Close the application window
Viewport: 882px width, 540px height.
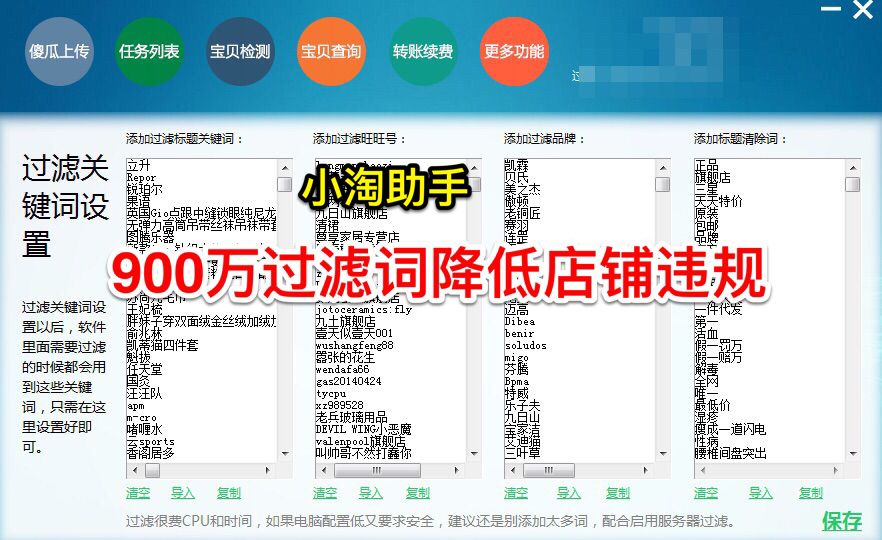863,10
